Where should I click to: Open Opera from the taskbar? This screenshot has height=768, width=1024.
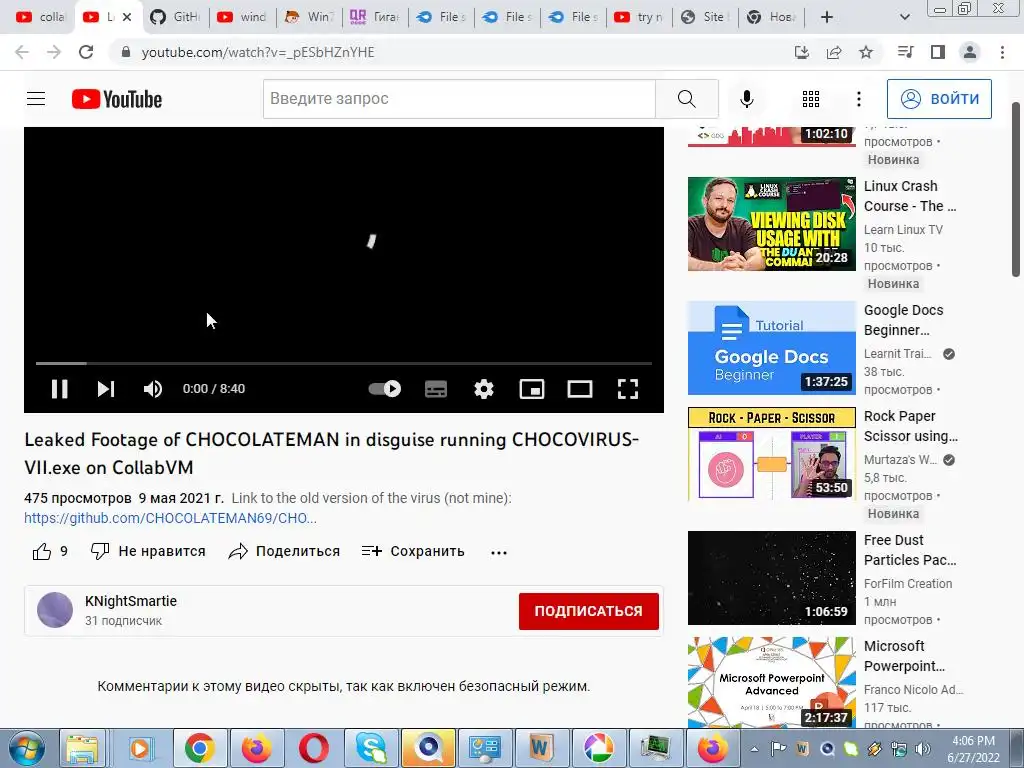pos(313,748)
